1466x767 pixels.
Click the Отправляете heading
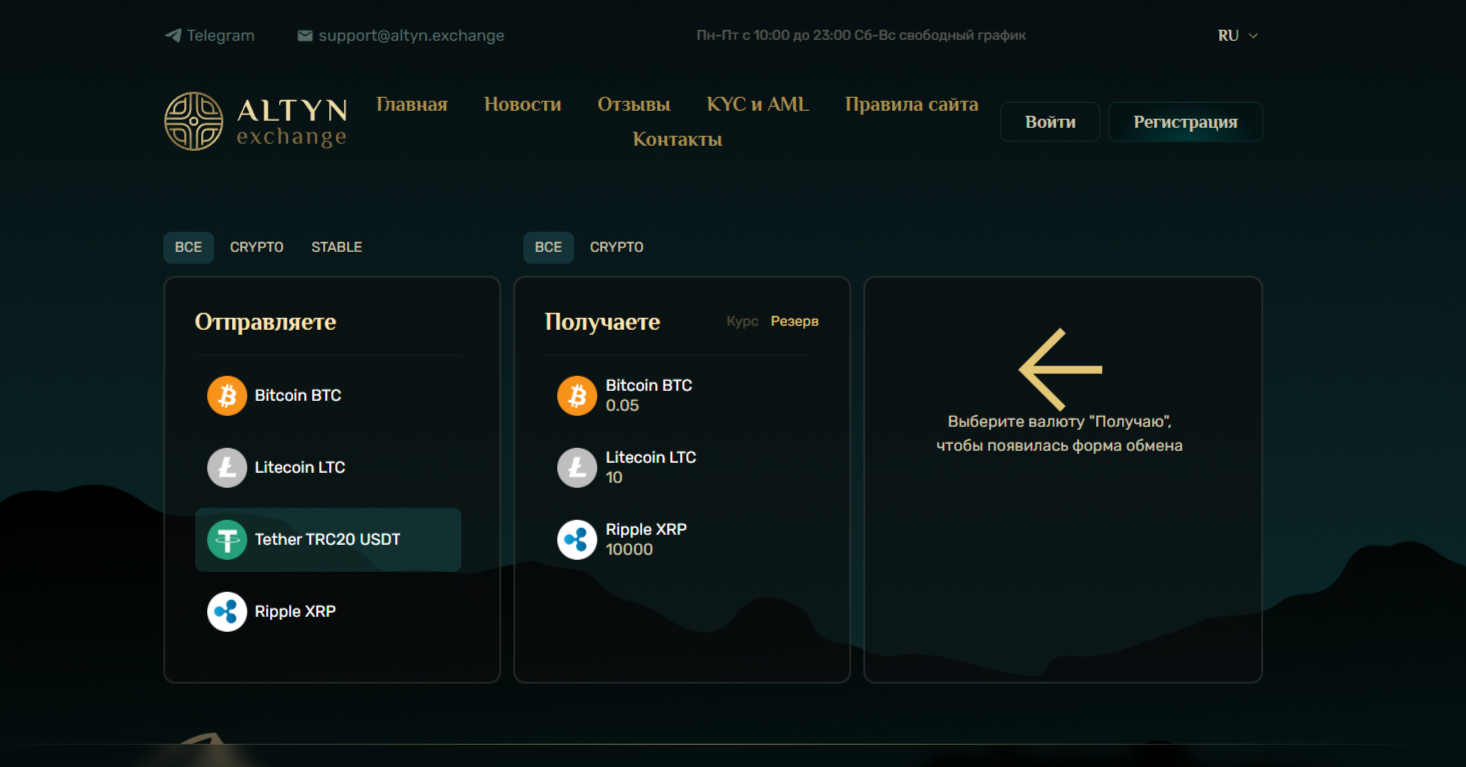click(x=266, y=322)
